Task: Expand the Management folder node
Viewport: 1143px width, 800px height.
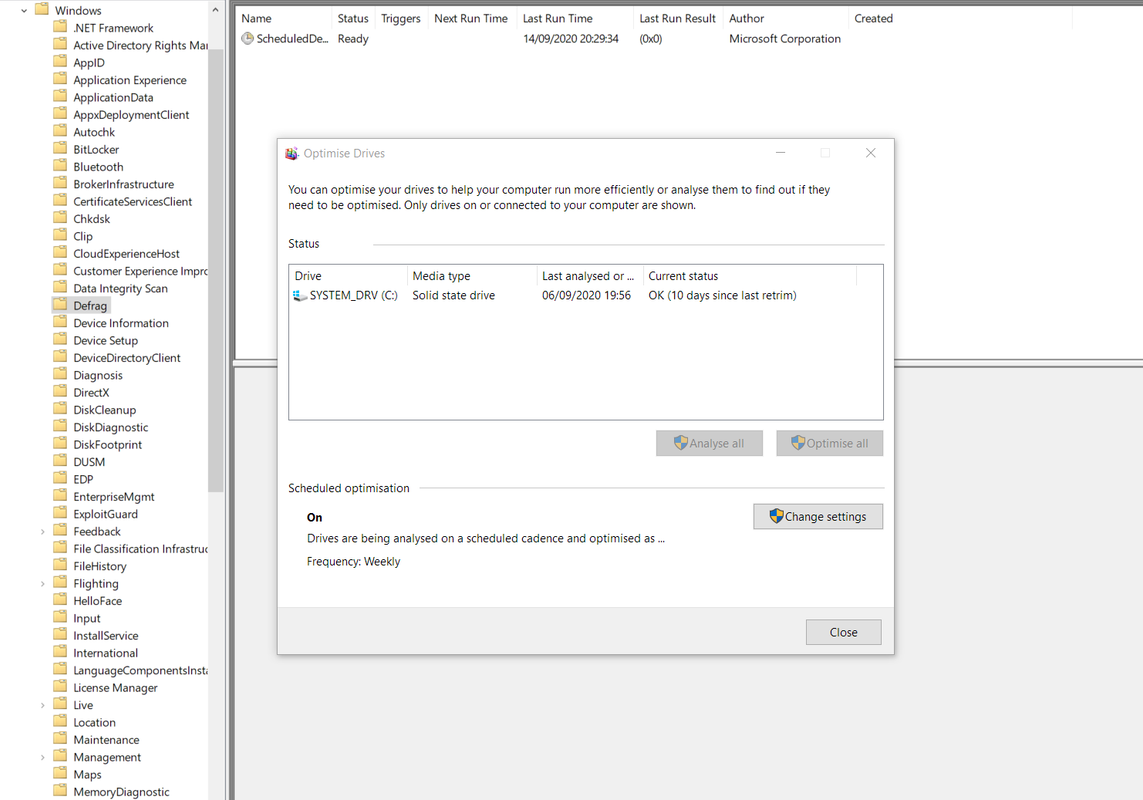Action: [42, 757]
